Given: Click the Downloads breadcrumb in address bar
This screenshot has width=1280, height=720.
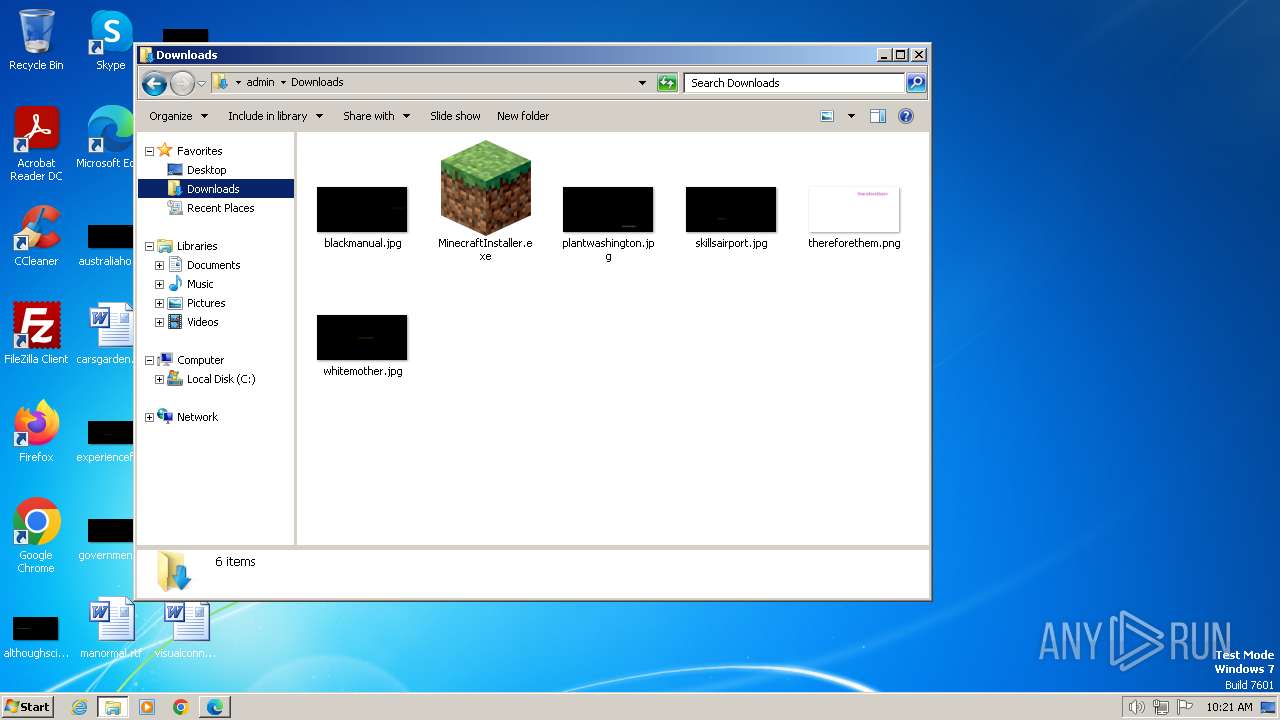Looking at the screenshot, I should pos(317,83).
